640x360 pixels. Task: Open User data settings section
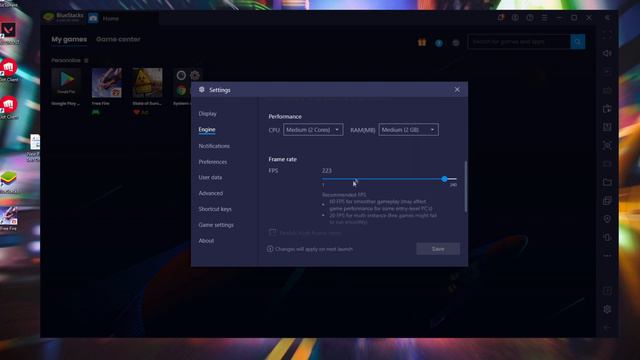pyautogui.click(x=210, y=177)
